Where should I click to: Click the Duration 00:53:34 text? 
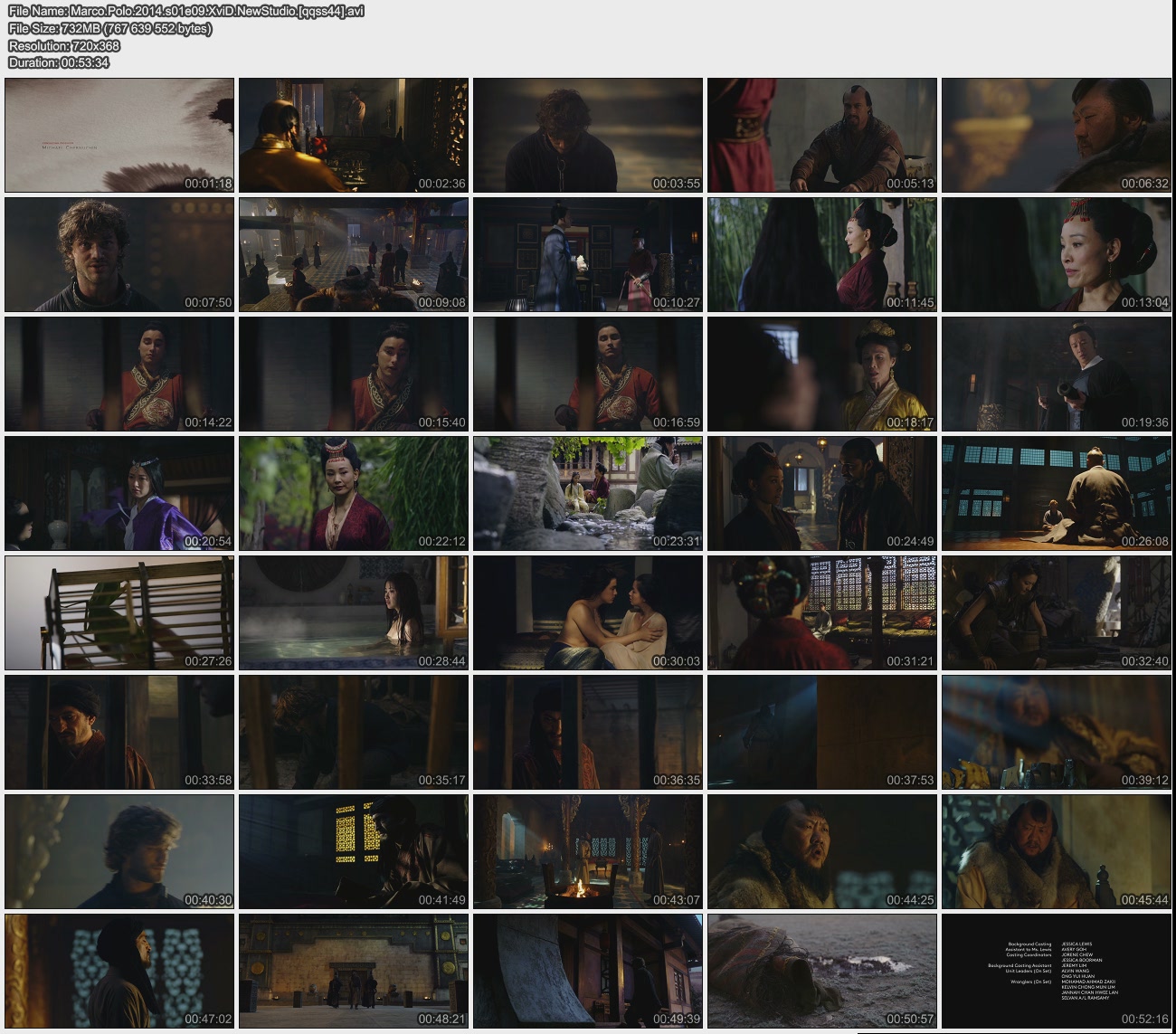click(59, 62)
